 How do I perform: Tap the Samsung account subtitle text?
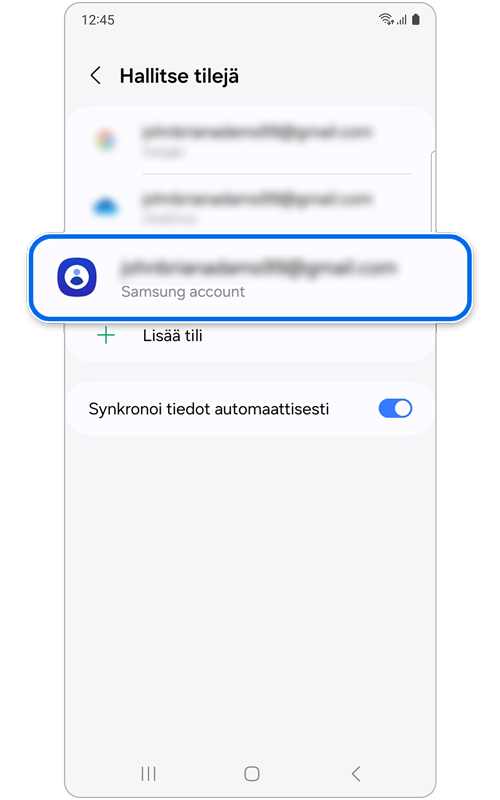183,292
